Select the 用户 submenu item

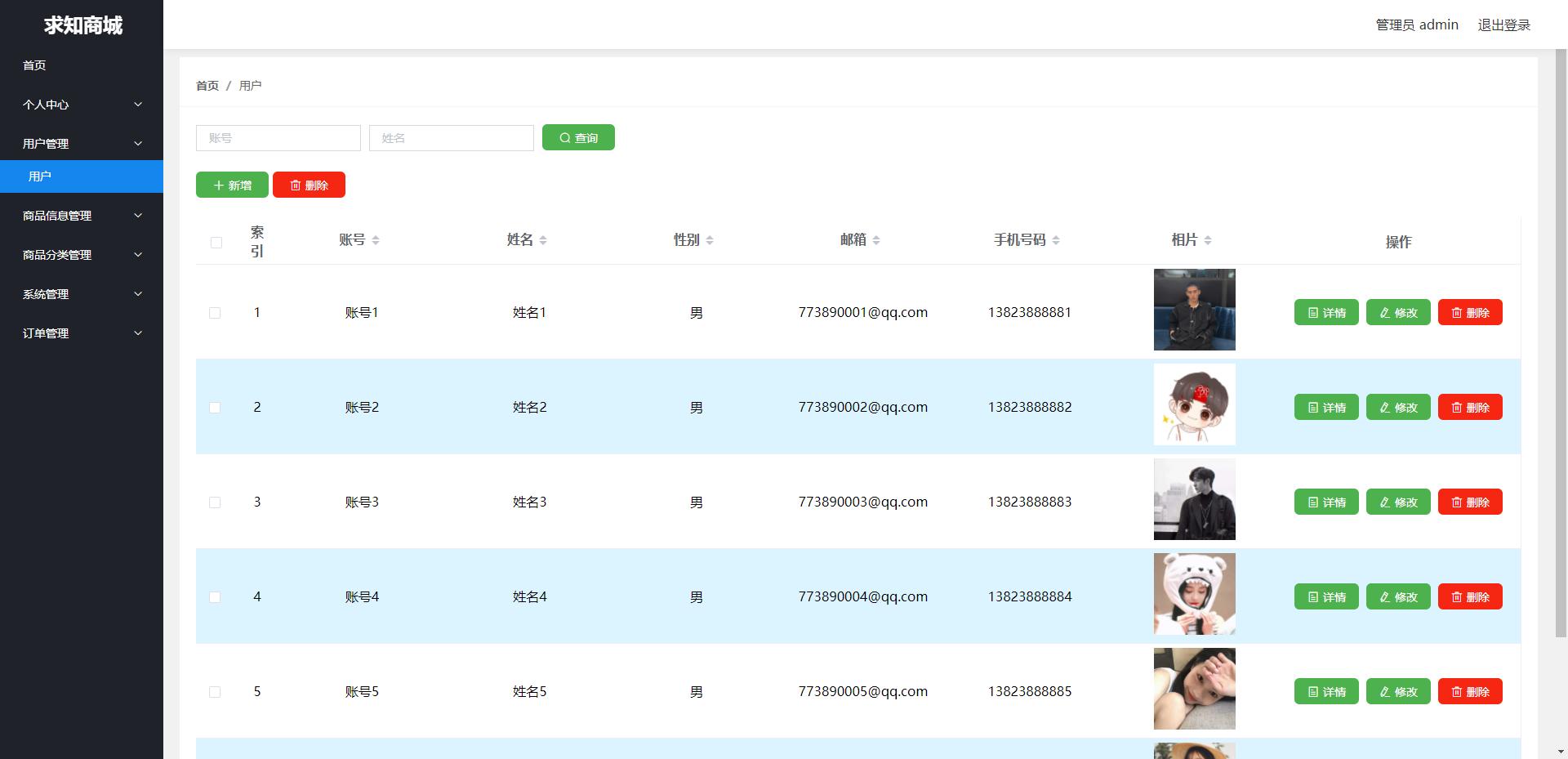[40, 176]
